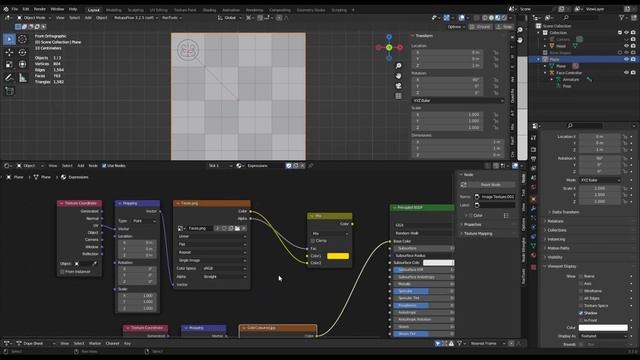
Task: Open the Mix blend type dropdown in Mix node
Action: [330, 234]
